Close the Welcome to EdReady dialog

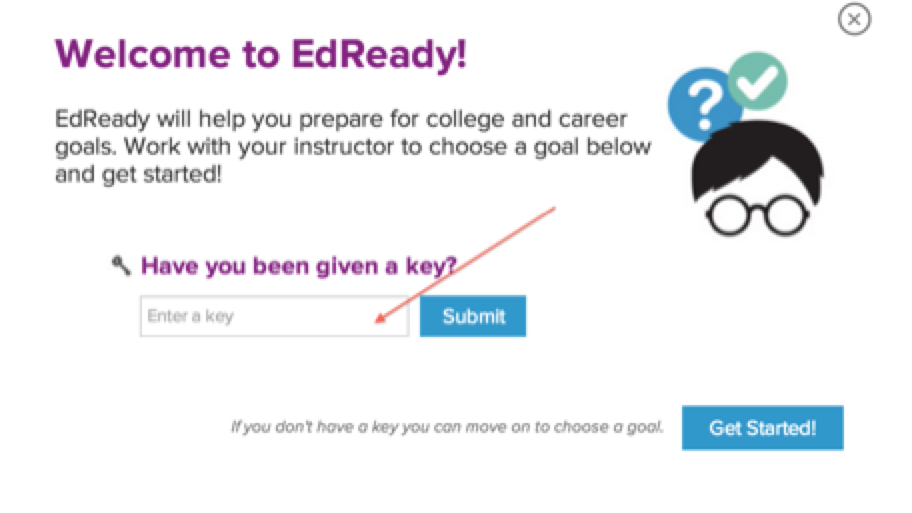(x=854, y=19)
